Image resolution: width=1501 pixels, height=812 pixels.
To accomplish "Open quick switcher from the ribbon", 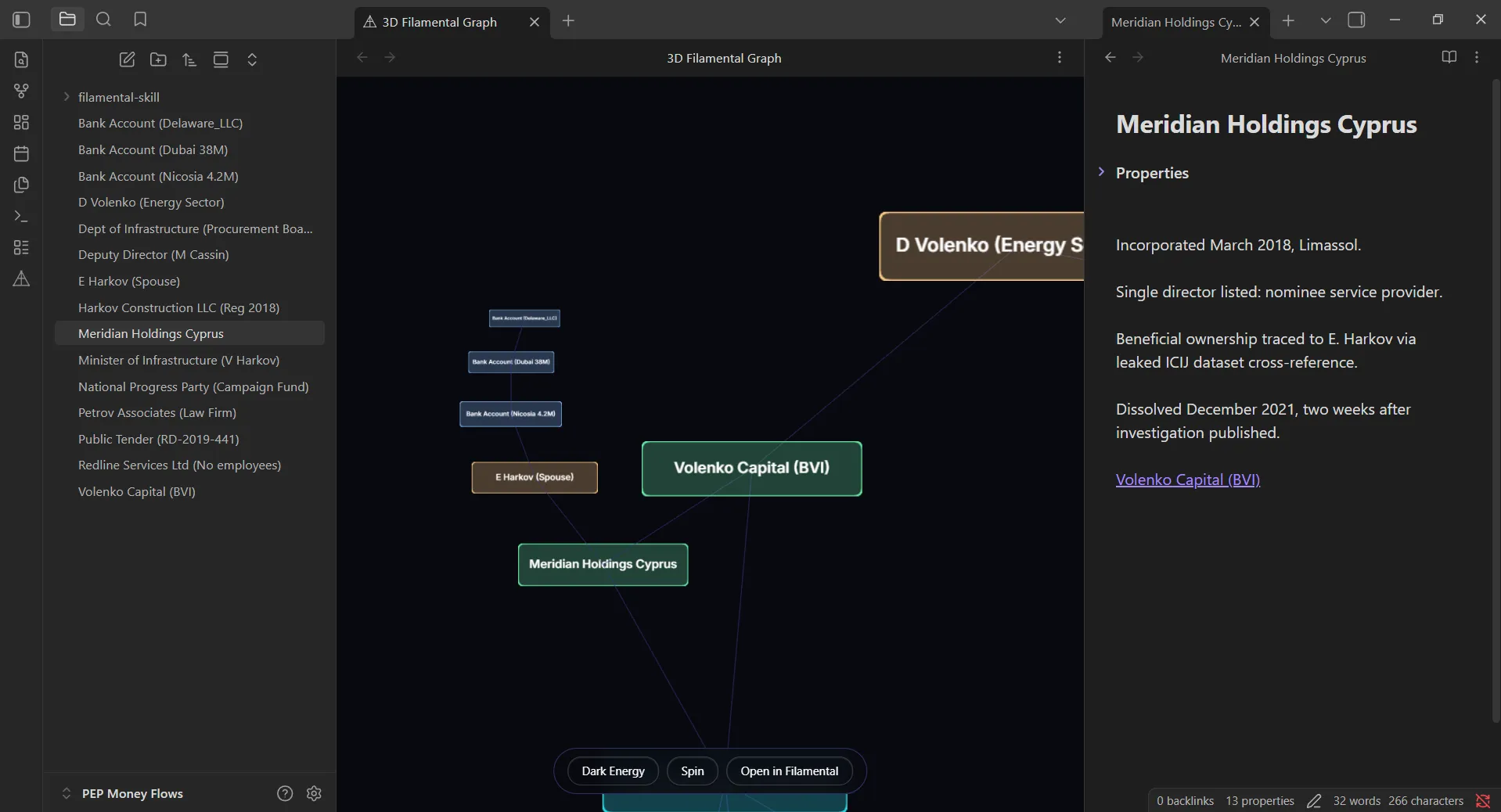I will click(21, 59).
